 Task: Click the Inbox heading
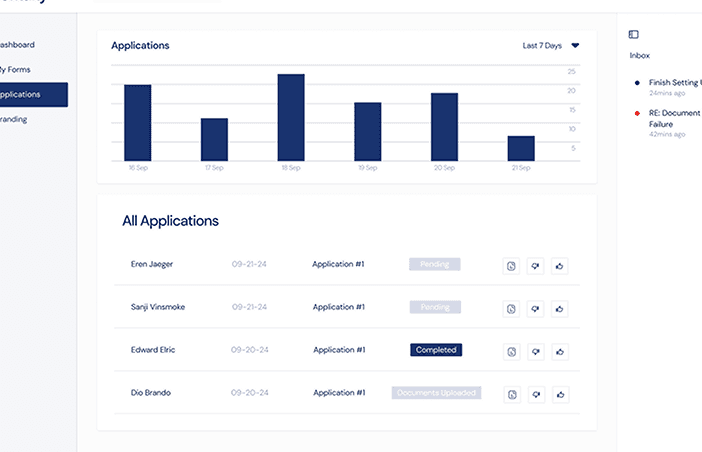(639, 55)
